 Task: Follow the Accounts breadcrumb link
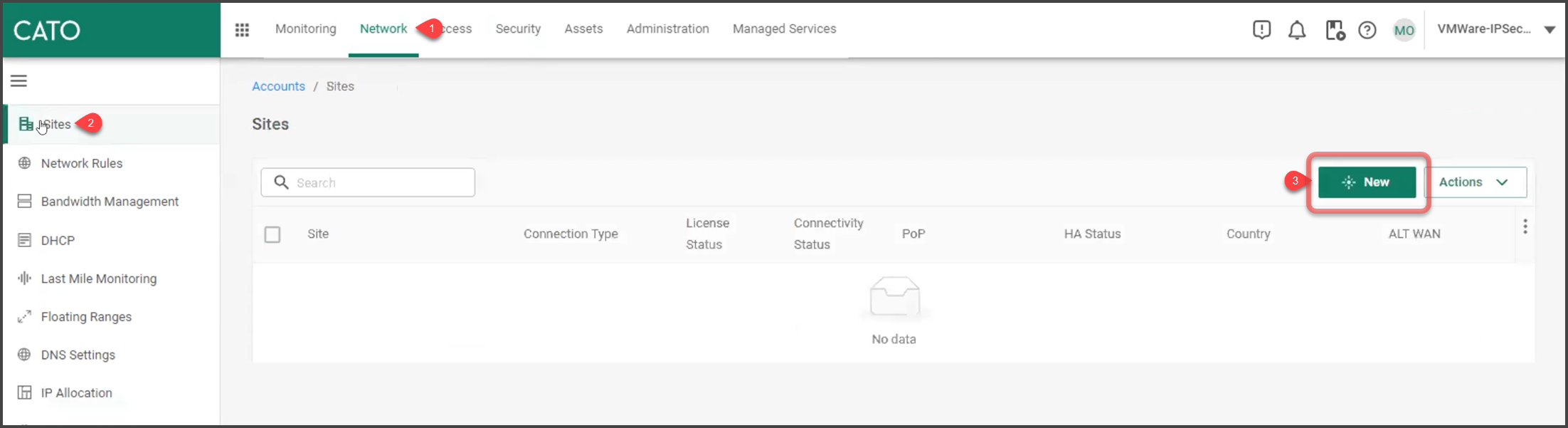pyautogui.click(x=278, y=86)
